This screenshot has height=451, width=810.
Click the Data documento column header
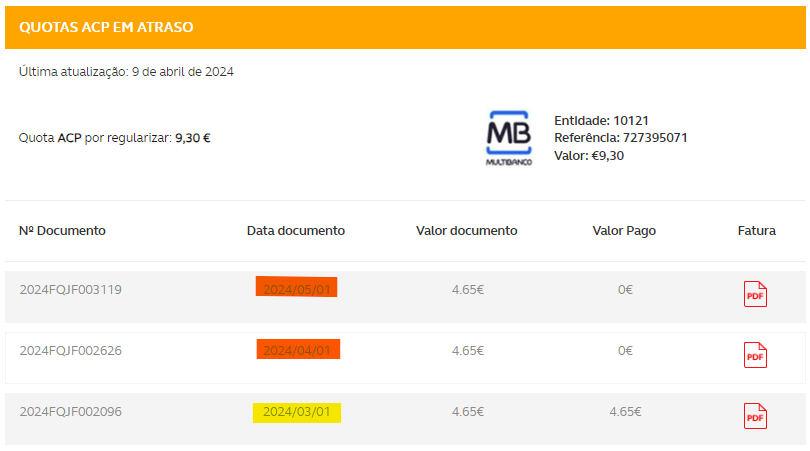click(x=296, y=231)
